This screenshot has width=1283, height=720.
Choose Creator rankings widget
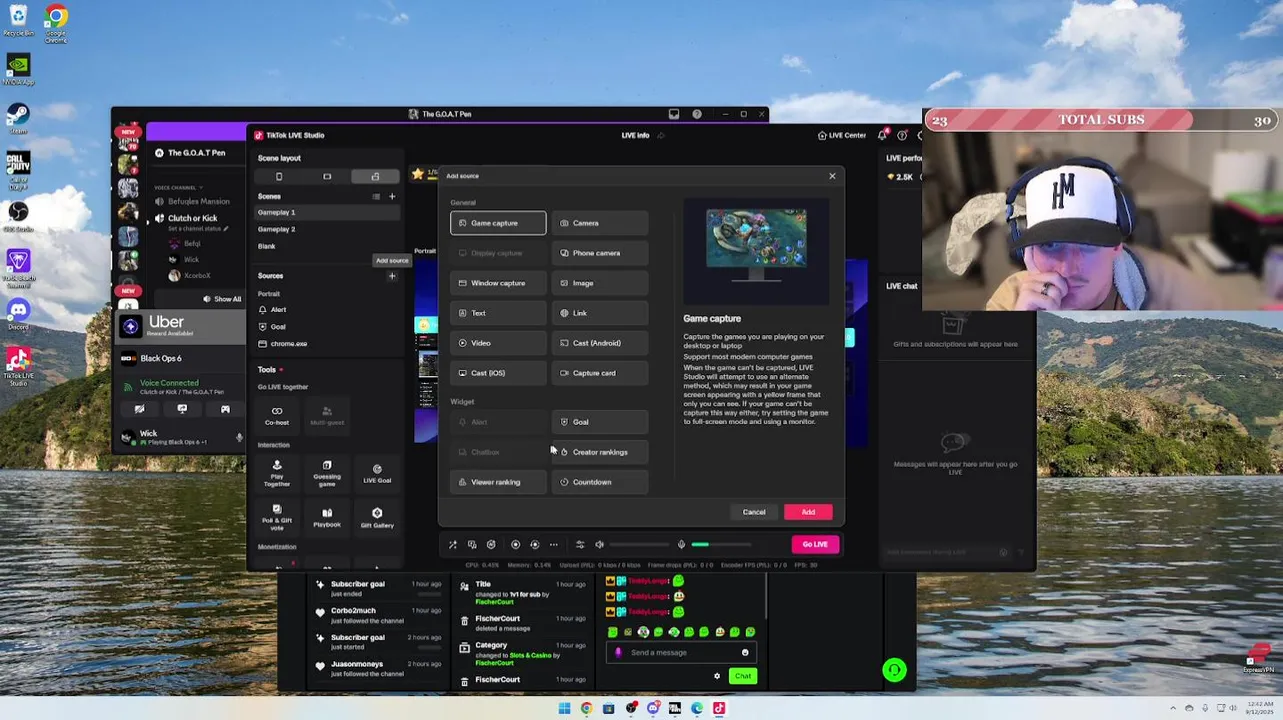[x=600, y=452]
